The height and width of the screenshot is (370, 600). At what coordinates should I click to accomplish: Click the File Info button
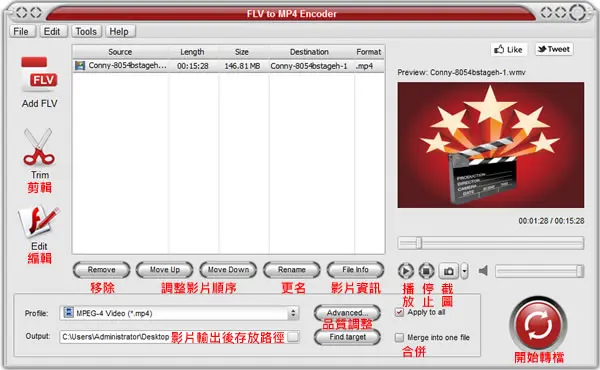tap(355, 270)
